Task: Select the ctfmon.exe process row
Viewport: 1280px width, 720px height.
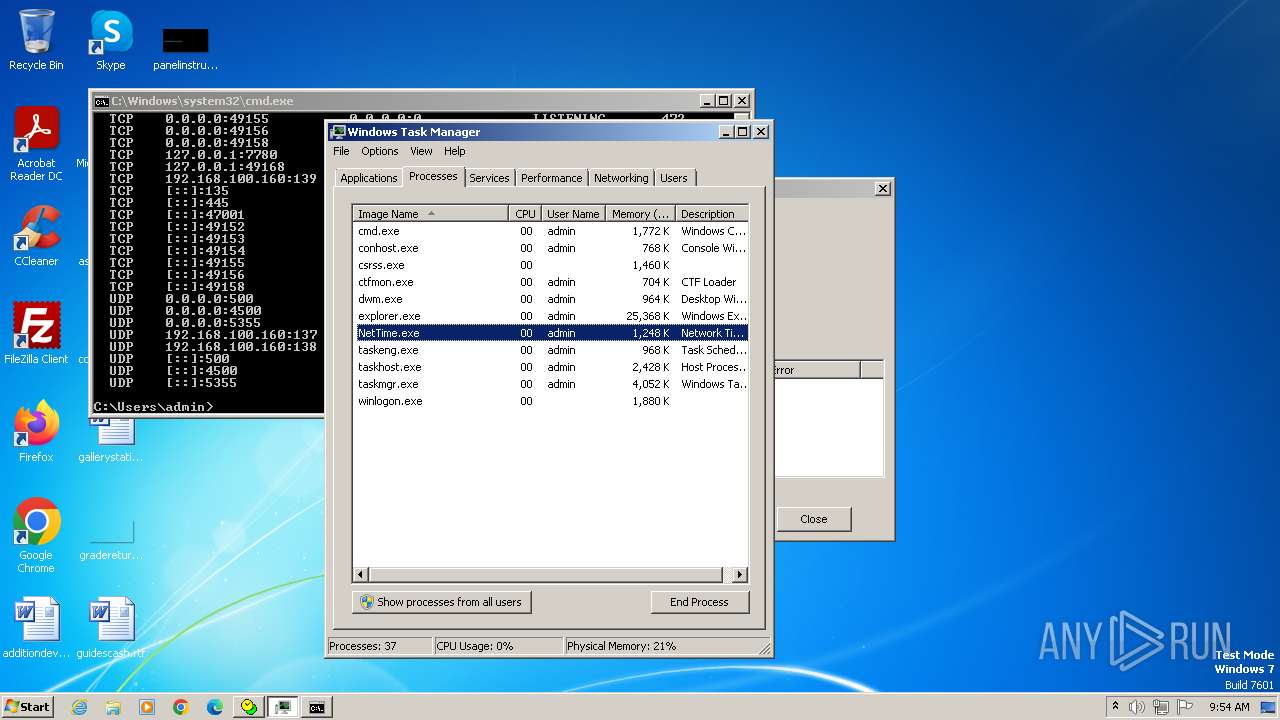Action: [551, 282]
